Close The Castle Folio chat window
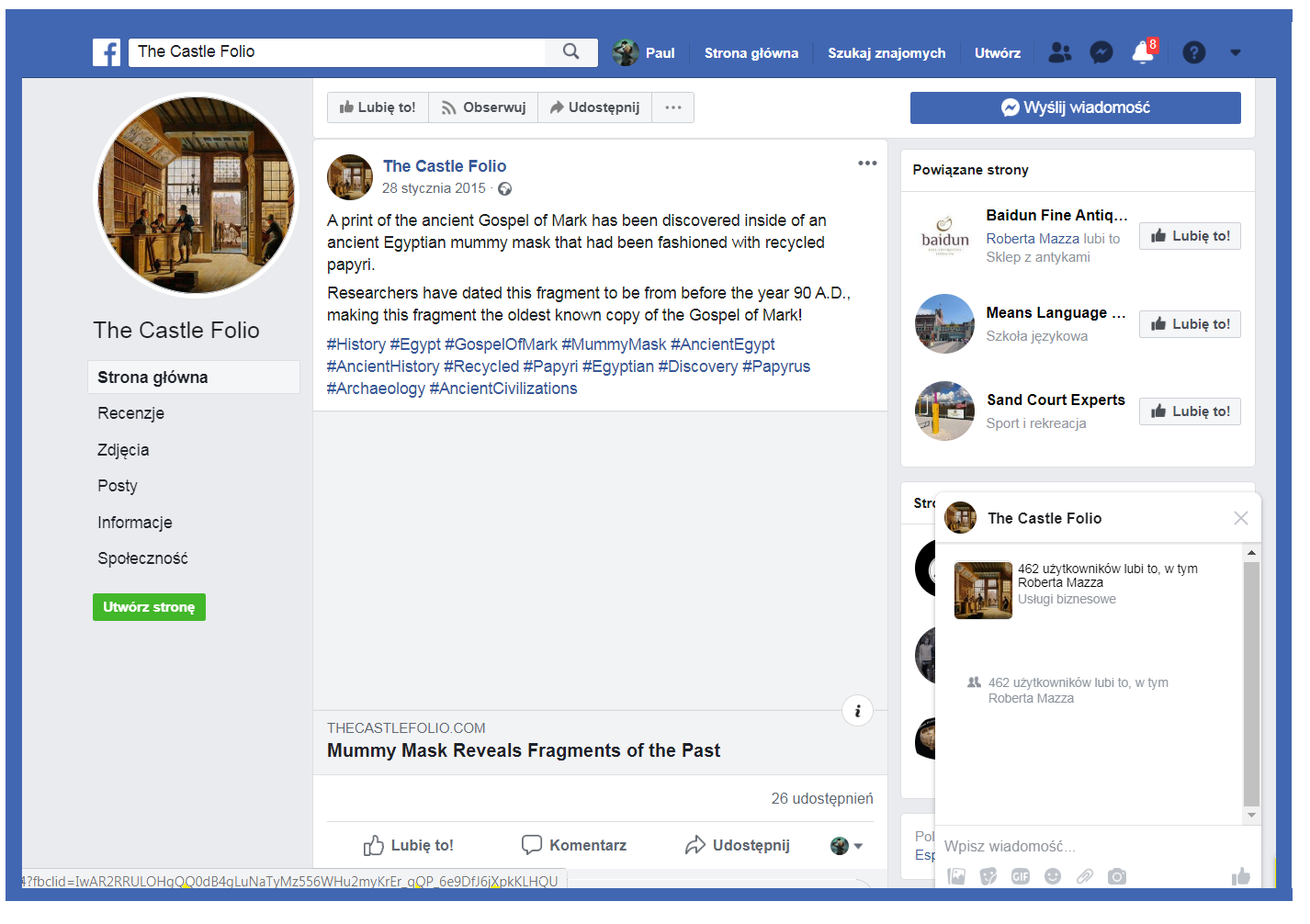Viewport: 1310px width, 924px height. 1241,518
